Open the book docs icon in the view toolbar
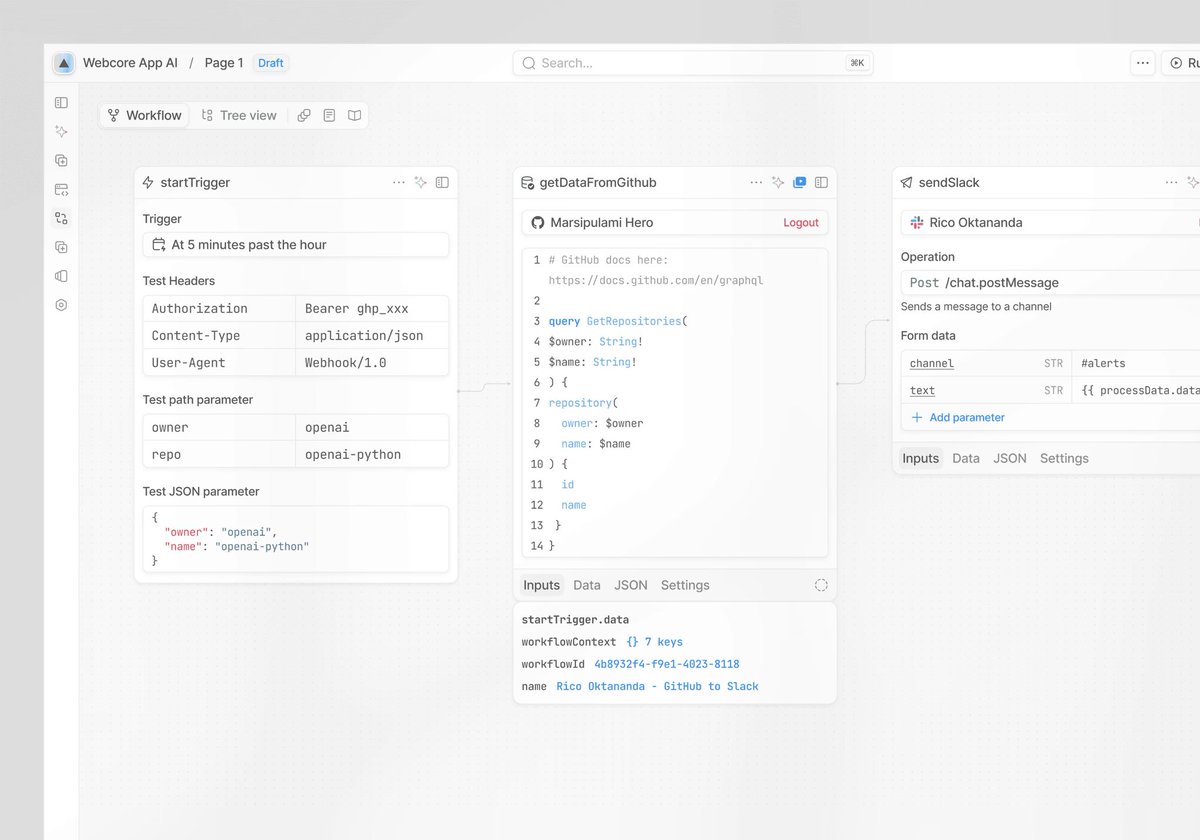The height and width of the screenshot is (840, 1200). tap(354, 116)
